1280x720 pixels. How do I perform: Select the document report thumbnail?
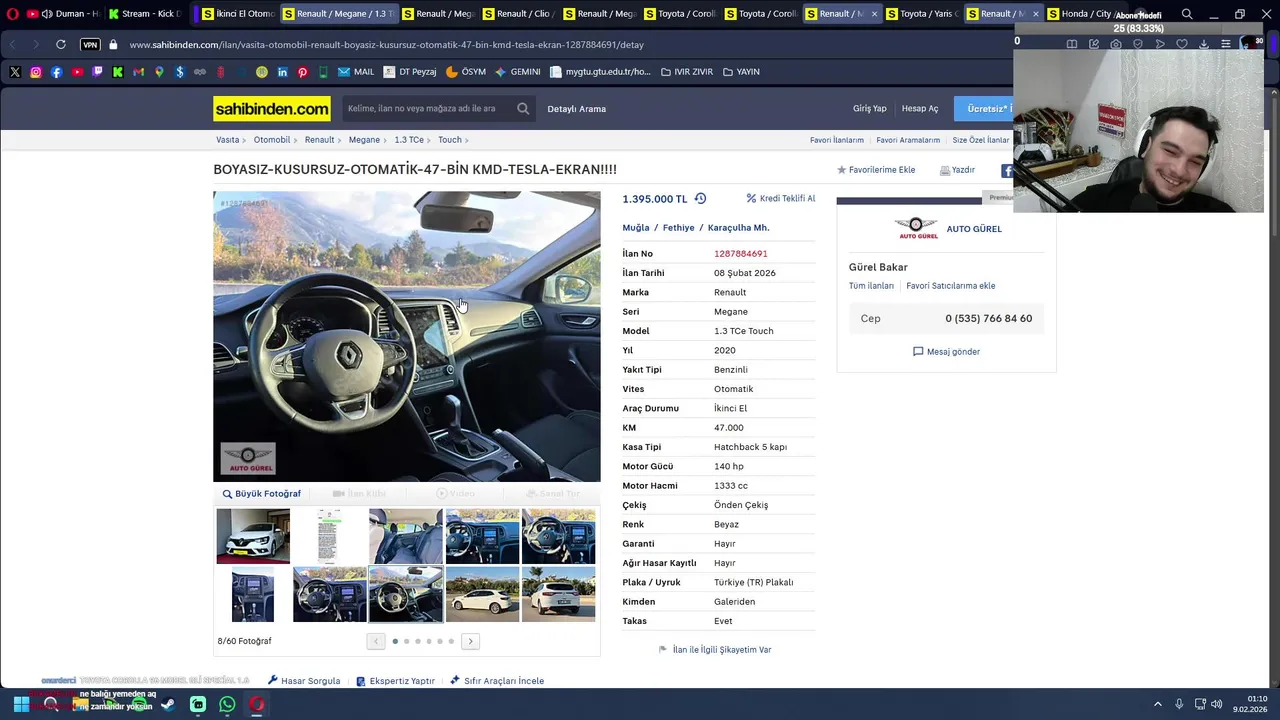329,536
